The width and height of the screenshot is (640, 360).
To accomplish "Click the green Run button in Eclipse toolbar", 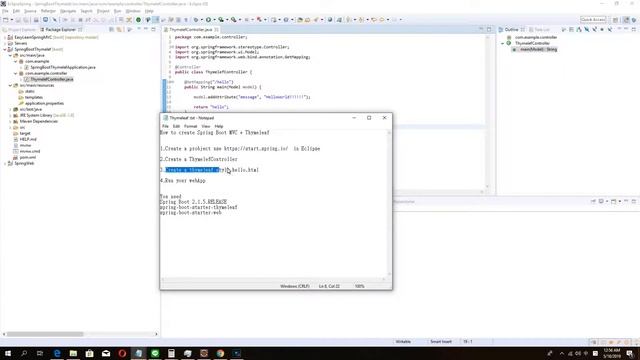I will 209,20.
